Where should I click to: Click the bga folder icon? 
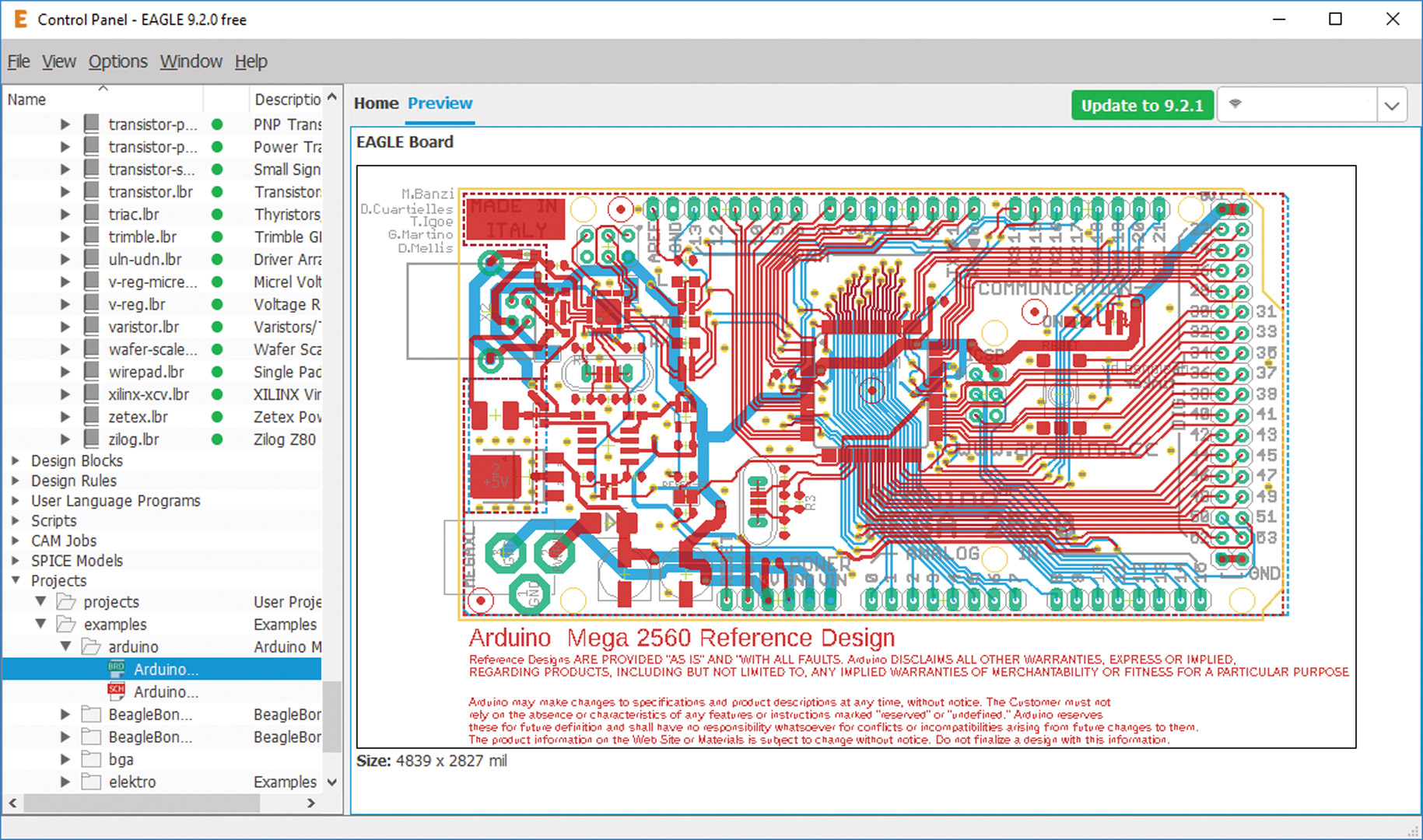click(x=91, y=758)
